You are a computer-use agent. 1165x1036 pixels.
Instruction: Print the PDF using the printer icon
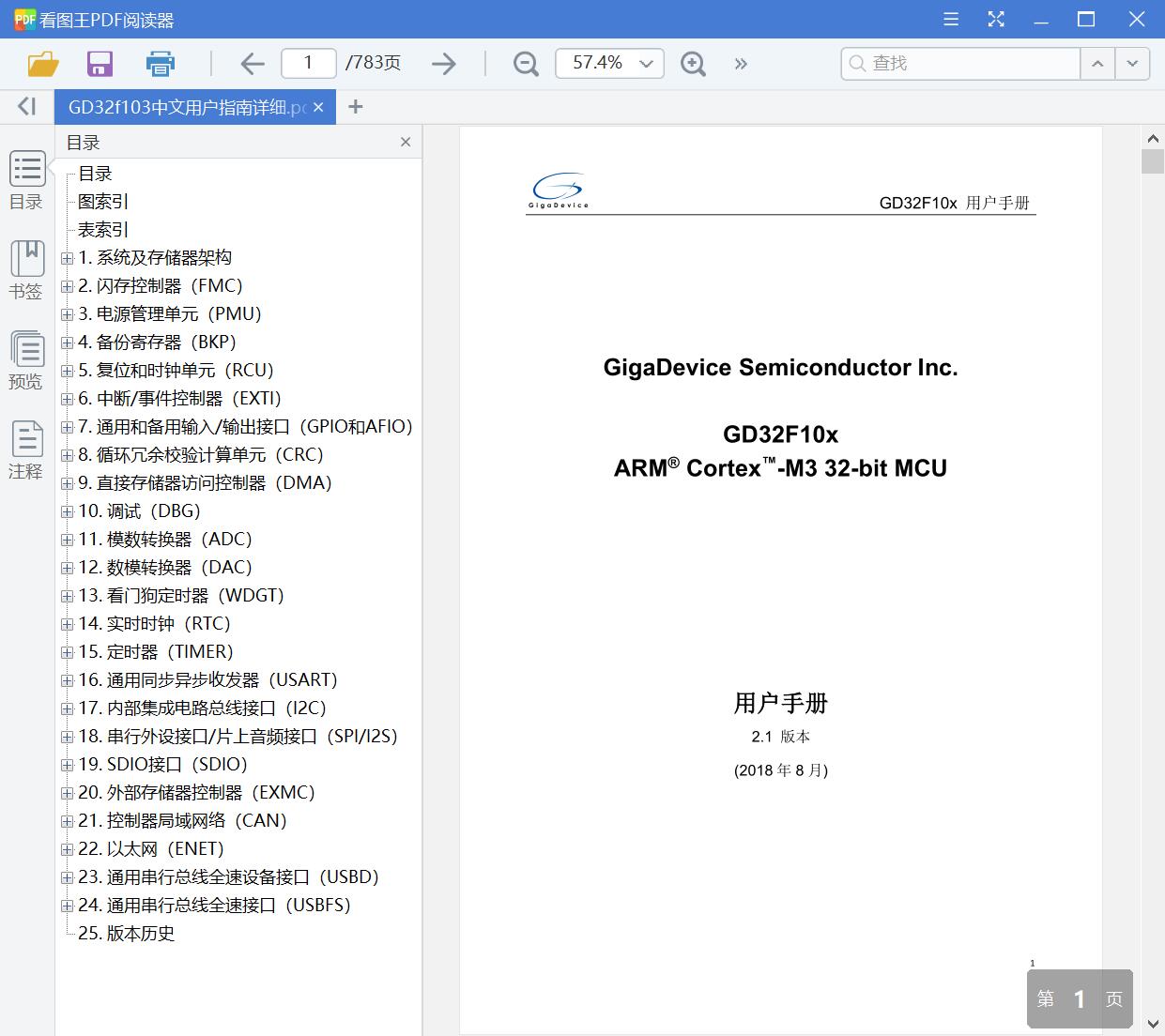click(161, 64)
